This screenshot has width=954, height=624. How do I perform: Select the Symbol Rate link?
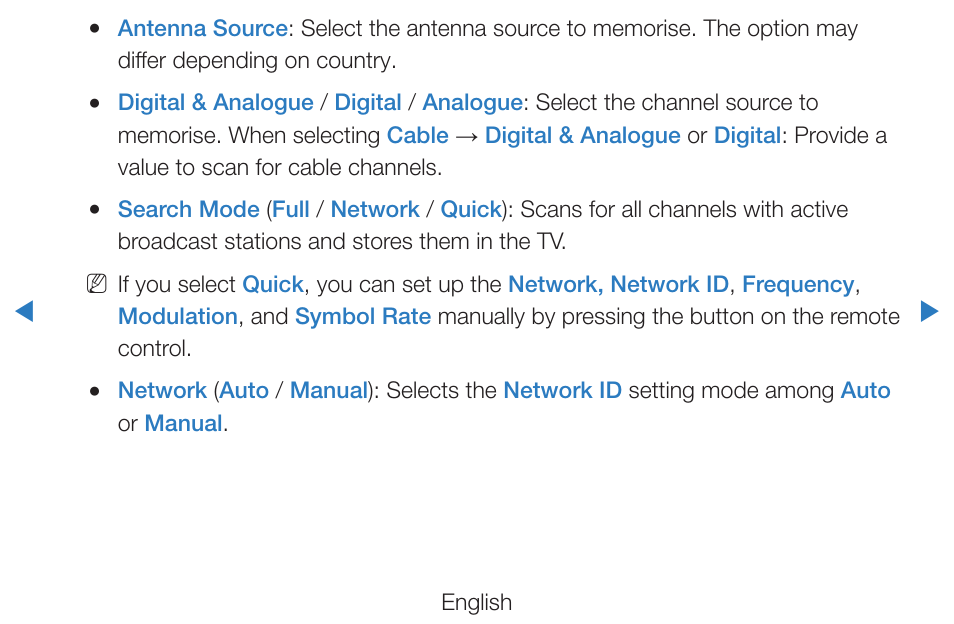click(363, 316)
